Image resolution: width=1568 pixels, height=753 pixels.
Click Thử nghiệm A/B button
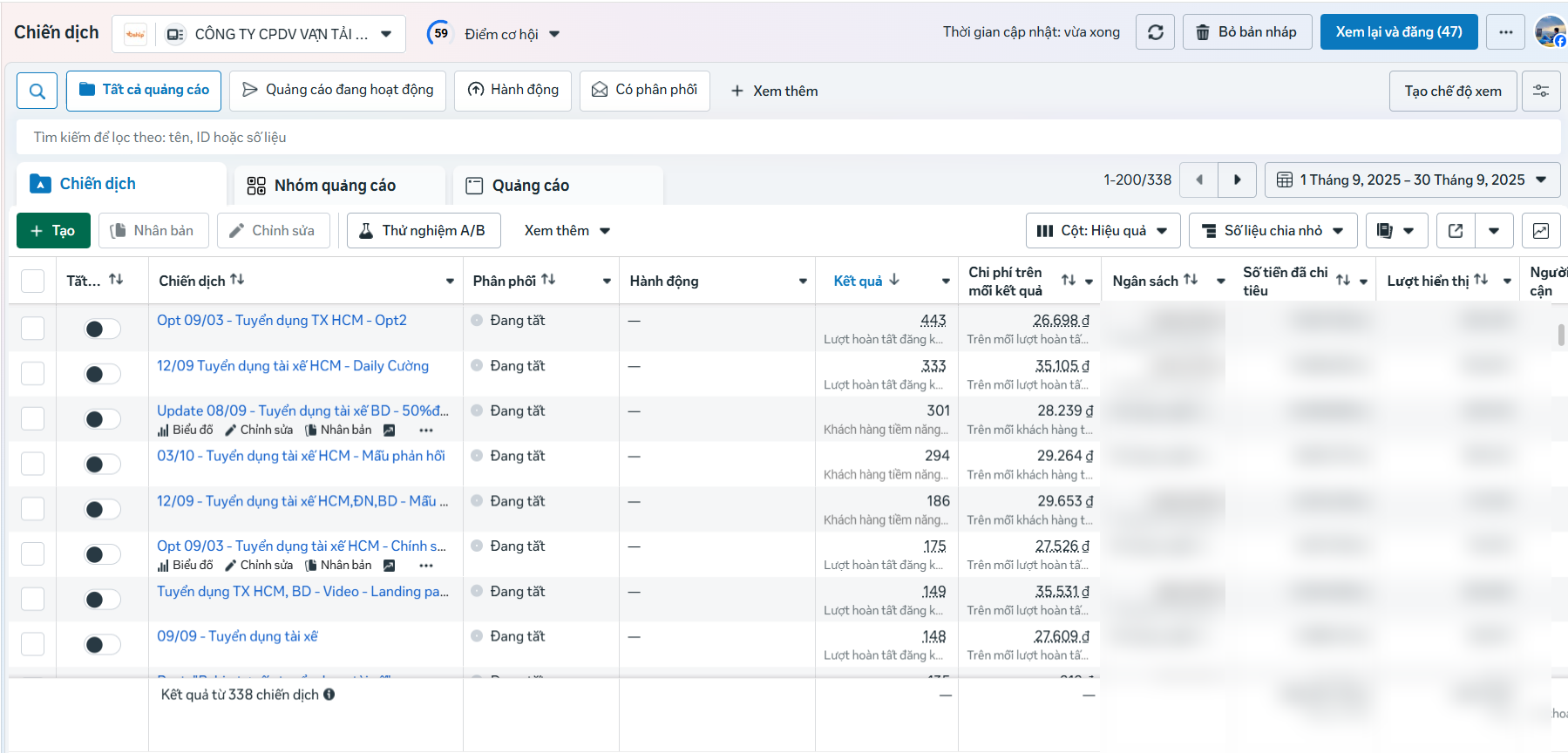pos(424,231)
